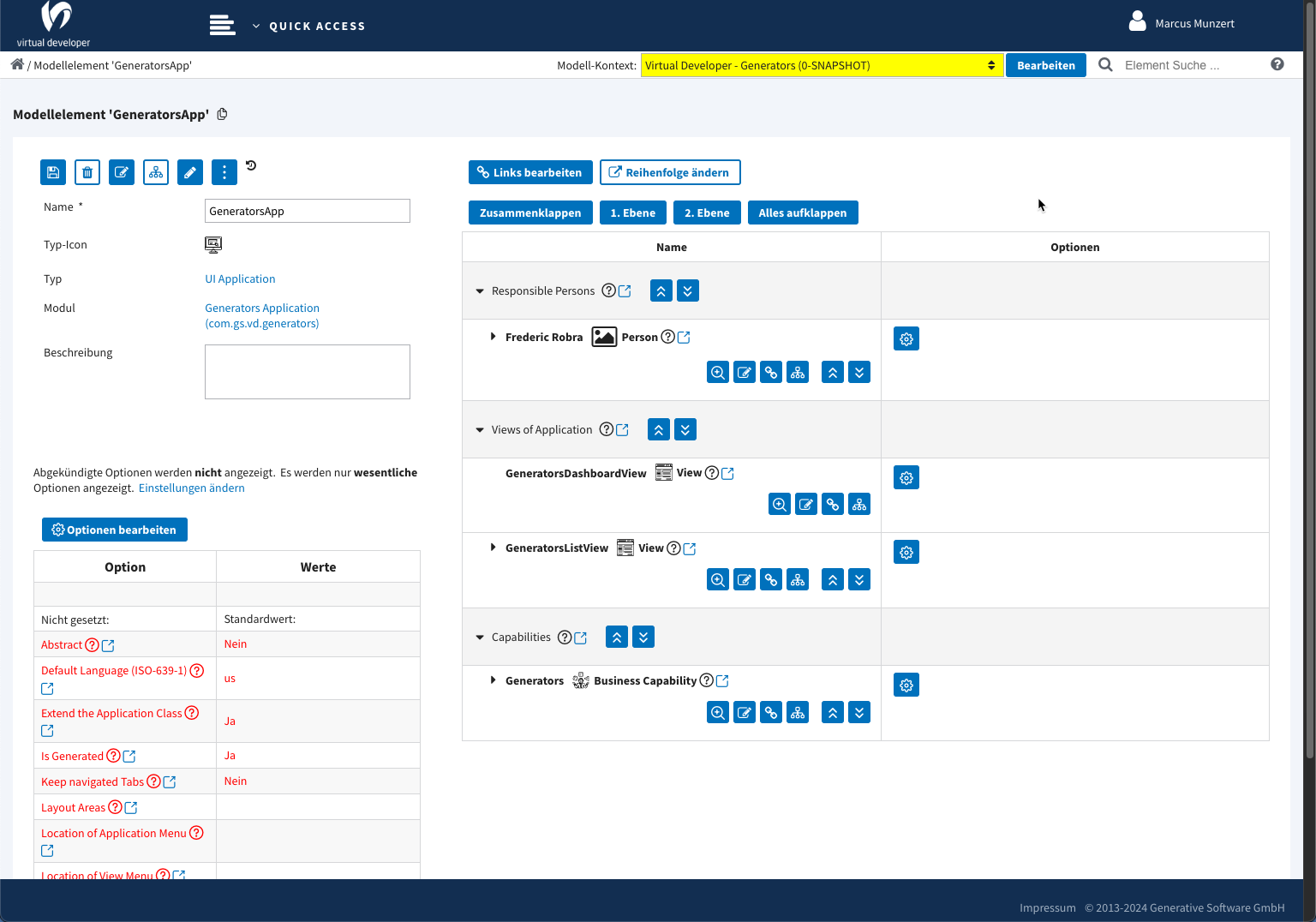Click the Reihenfolge ändern button
The height and width of the screenshot is (922, 1316).
[x=670, y=172]
